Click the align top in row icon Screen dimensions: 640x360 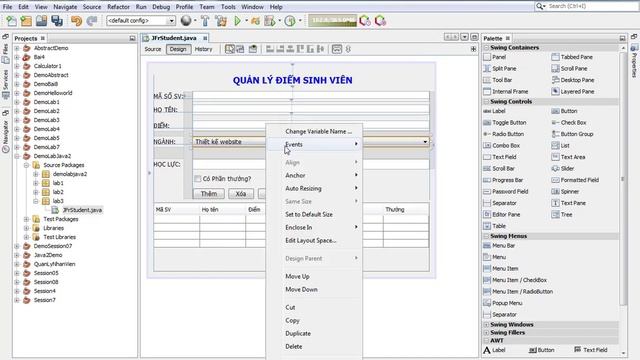click(x=300, y=49)
